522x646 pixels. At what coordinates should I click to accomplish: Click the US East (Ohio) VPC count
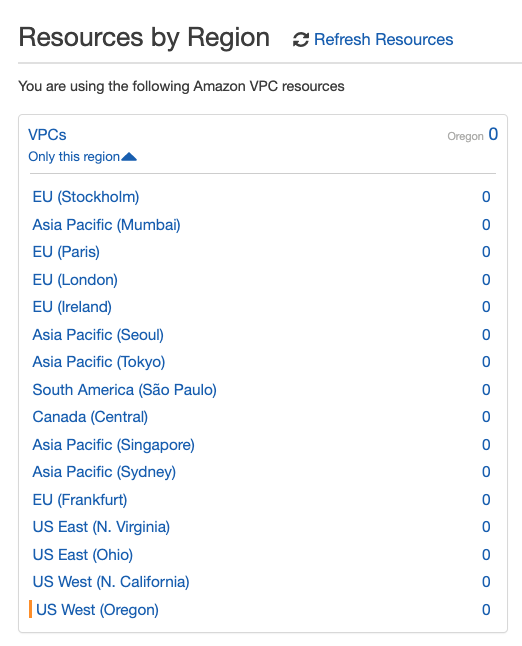tap(486, 555)
